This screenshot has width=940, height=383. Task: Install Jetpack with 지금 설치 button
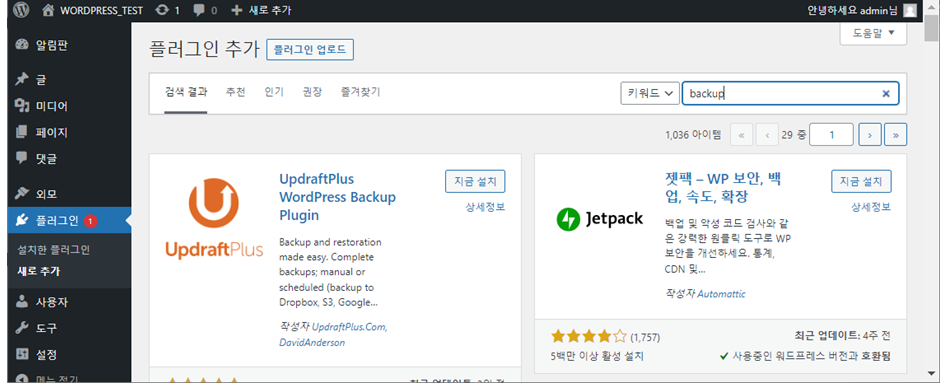pos(861,181)
